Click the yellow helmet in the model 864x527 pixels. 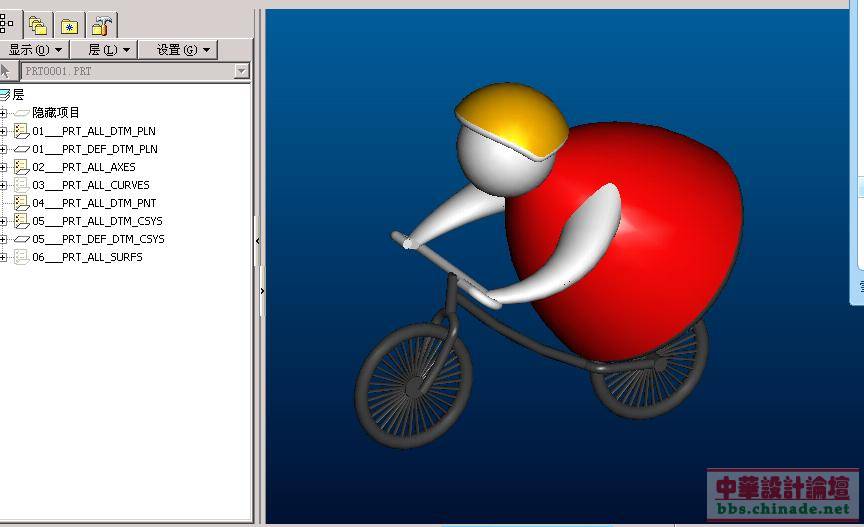click(512, 117)
